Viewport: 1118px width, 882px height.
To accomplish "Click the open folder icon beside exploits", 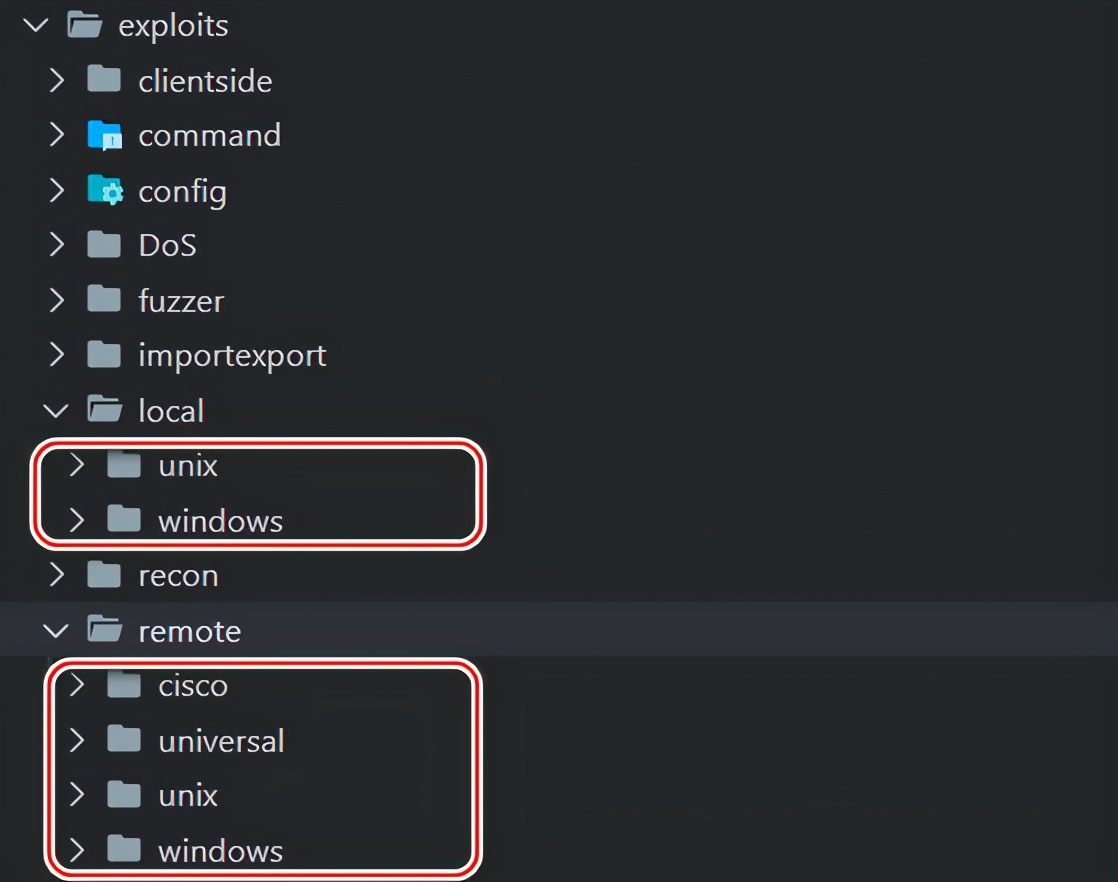I will point(84,25).
